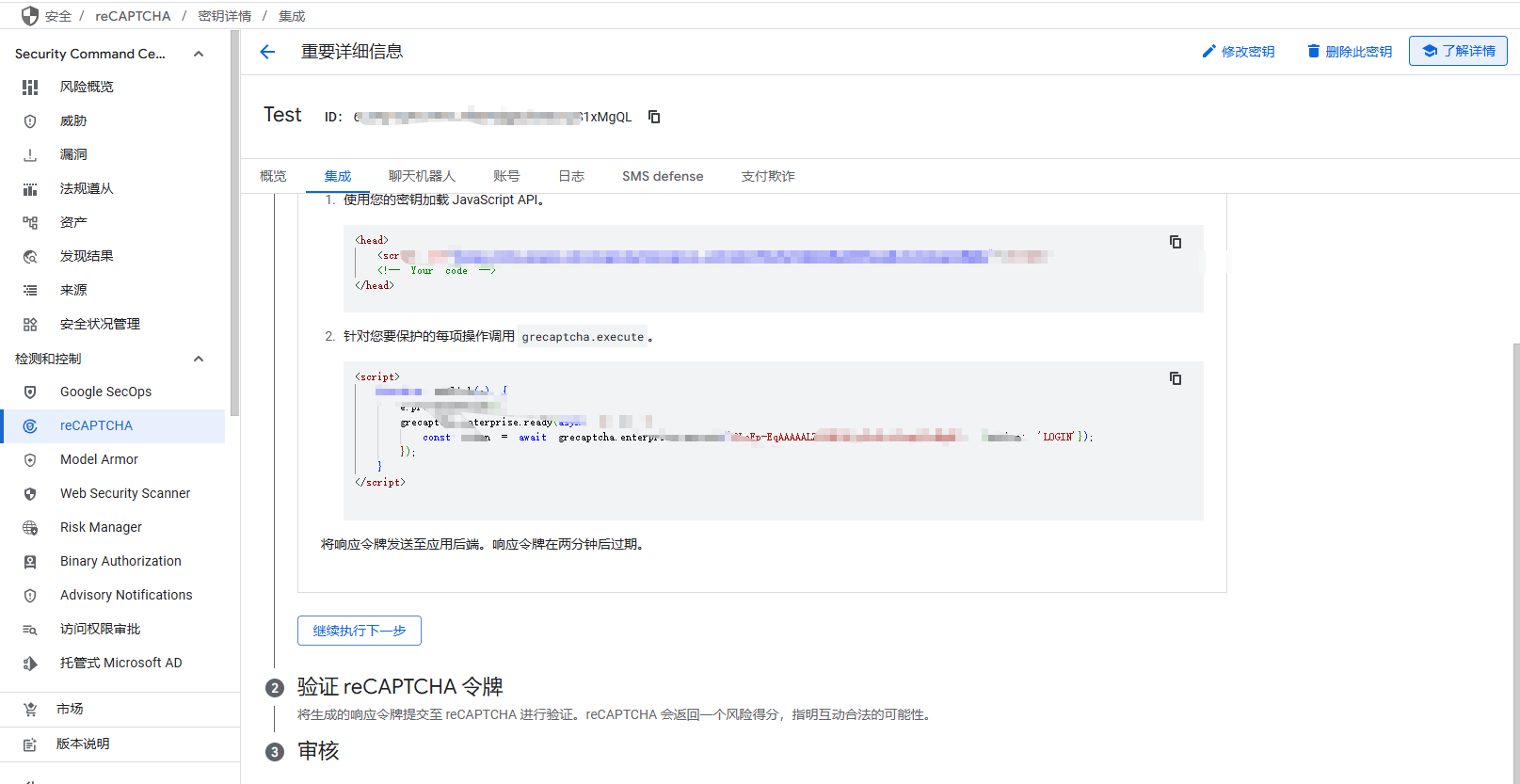
Task: Click the reCAPTCHA target icon in sidebar
Action: pos(30,425)
